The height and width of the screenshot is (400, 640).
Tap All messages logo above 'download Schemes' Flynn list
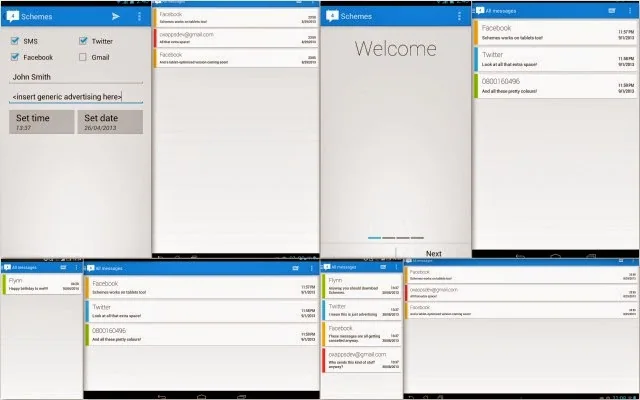[x=327, y=267]
